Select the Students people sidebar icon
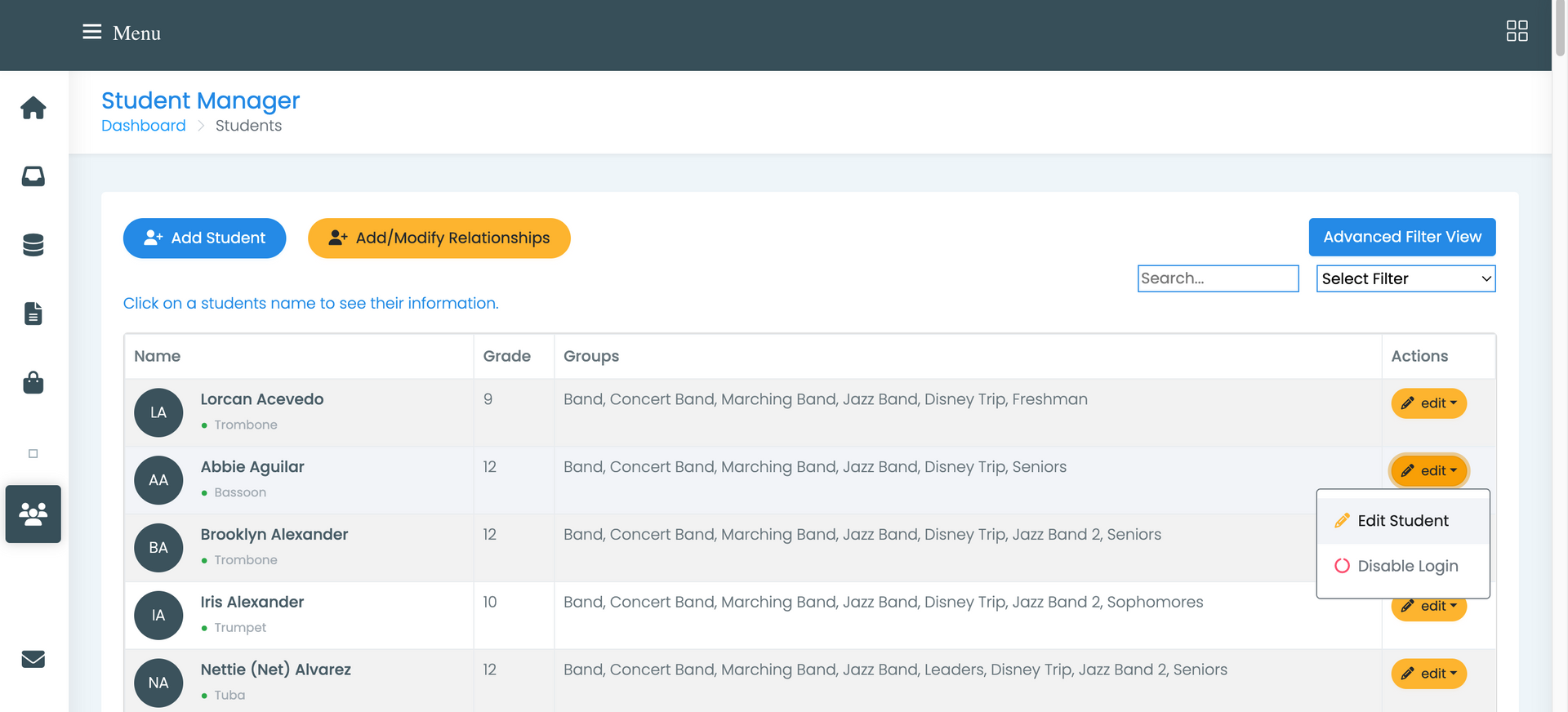 coord(33,514)
